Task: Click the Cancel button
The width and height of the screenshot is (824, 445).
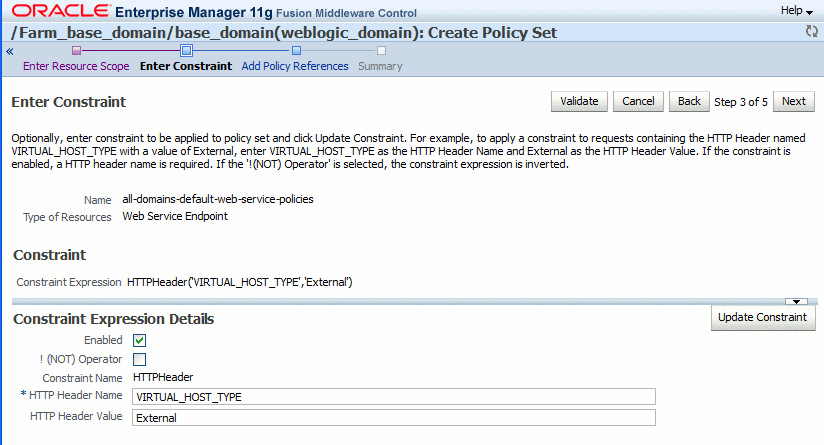Action: (638, 101)
